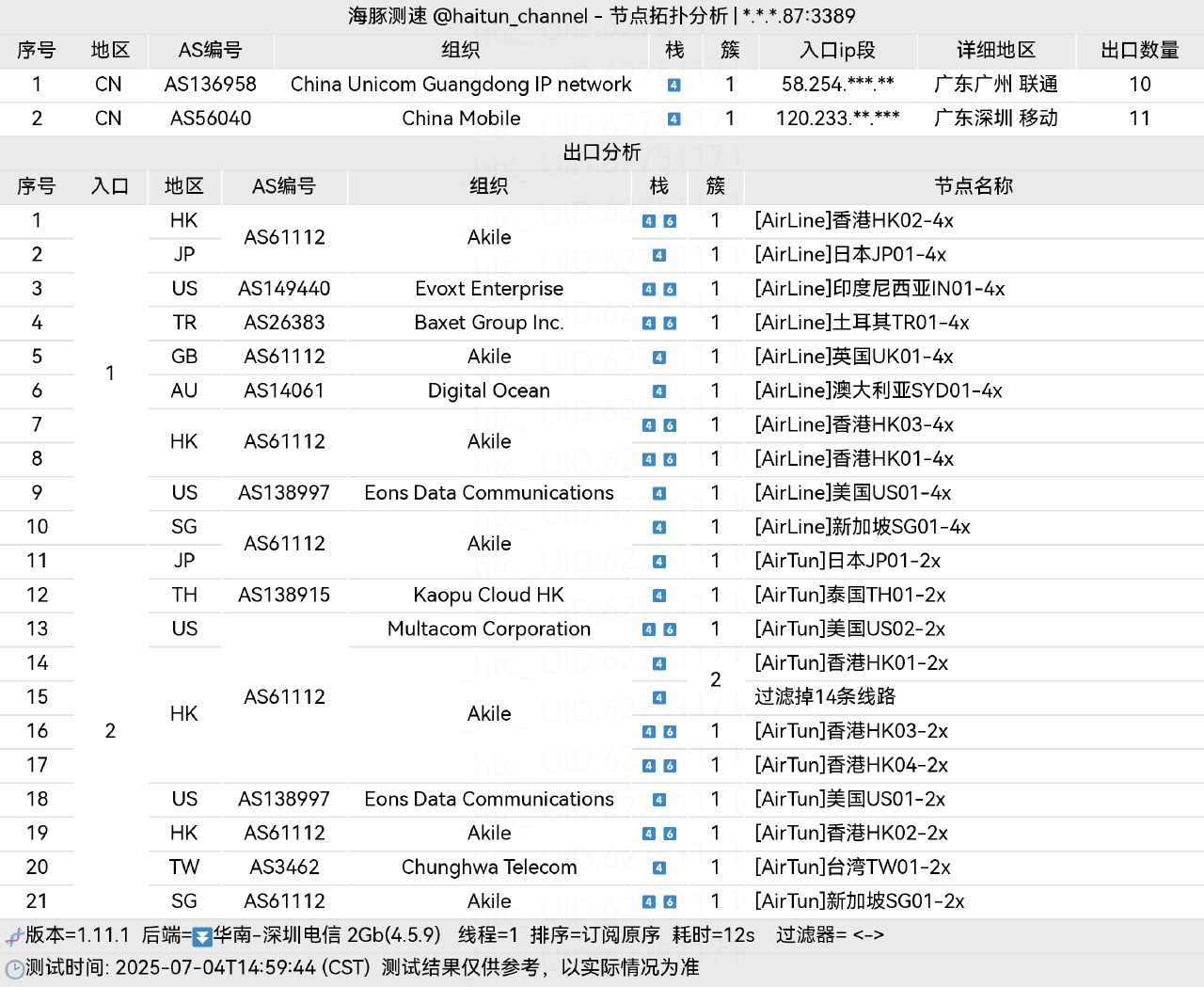Click the 详细地区 column header
The image size is (1204, 987).
[x=996, y=50]
